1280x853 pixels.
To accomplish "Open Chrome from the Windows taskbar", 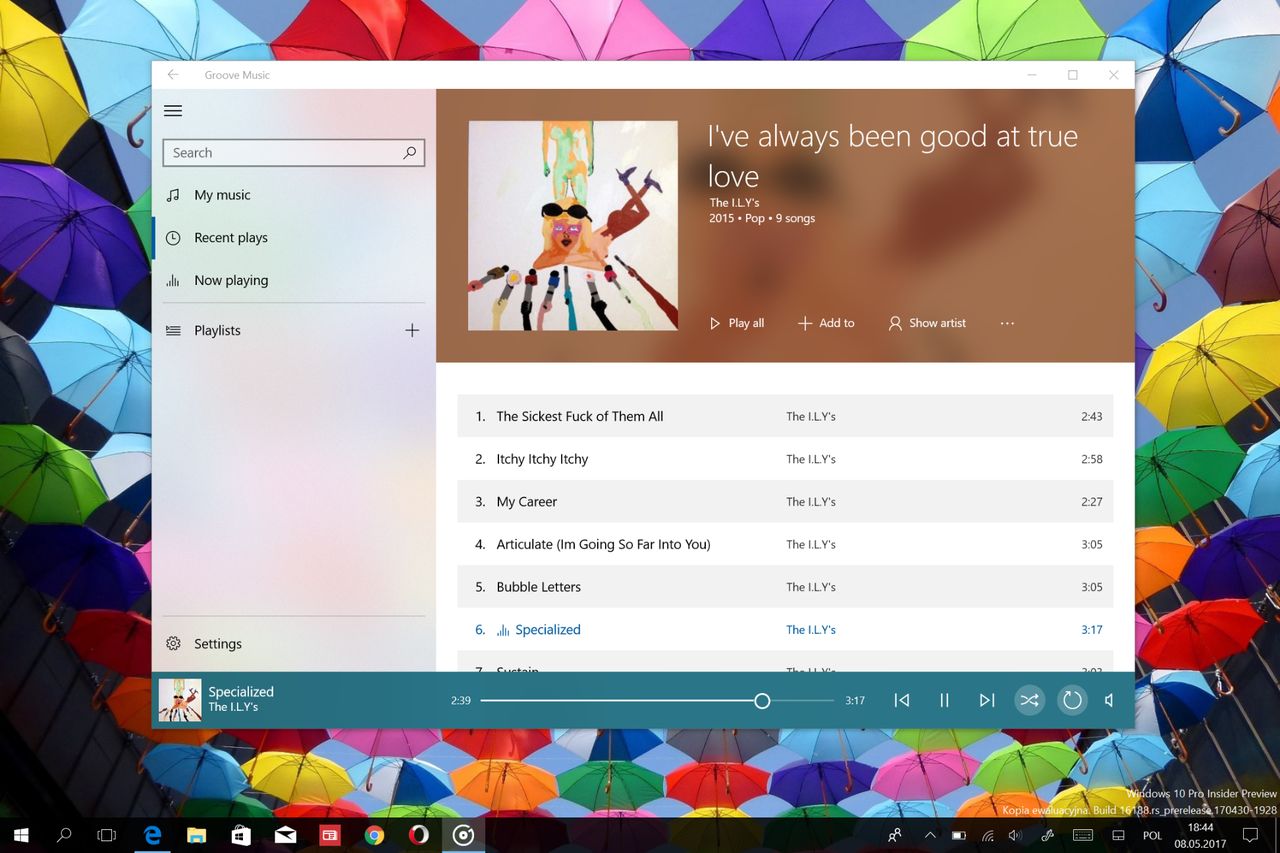I will tap(374, 835).
